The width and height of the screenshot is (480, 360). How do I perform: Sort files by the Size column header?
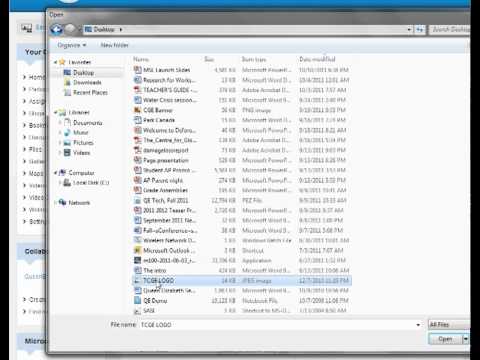209,59
